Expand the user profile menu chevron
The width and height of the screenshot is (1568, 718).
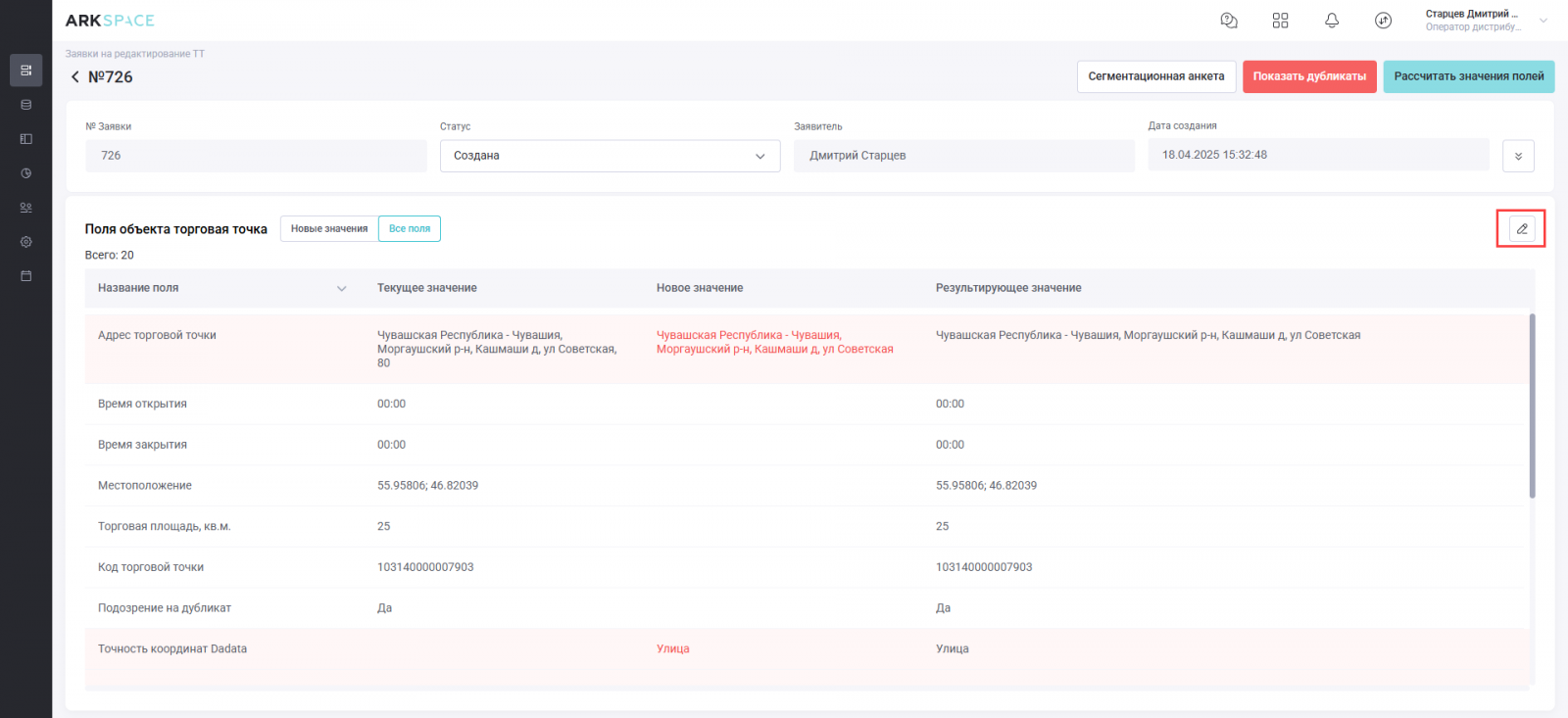[1543, 21]
